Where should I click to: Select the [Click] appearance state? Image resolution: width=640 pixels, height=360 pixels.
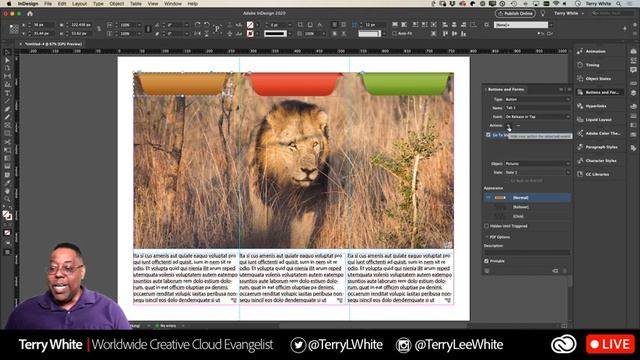[527, 216]
